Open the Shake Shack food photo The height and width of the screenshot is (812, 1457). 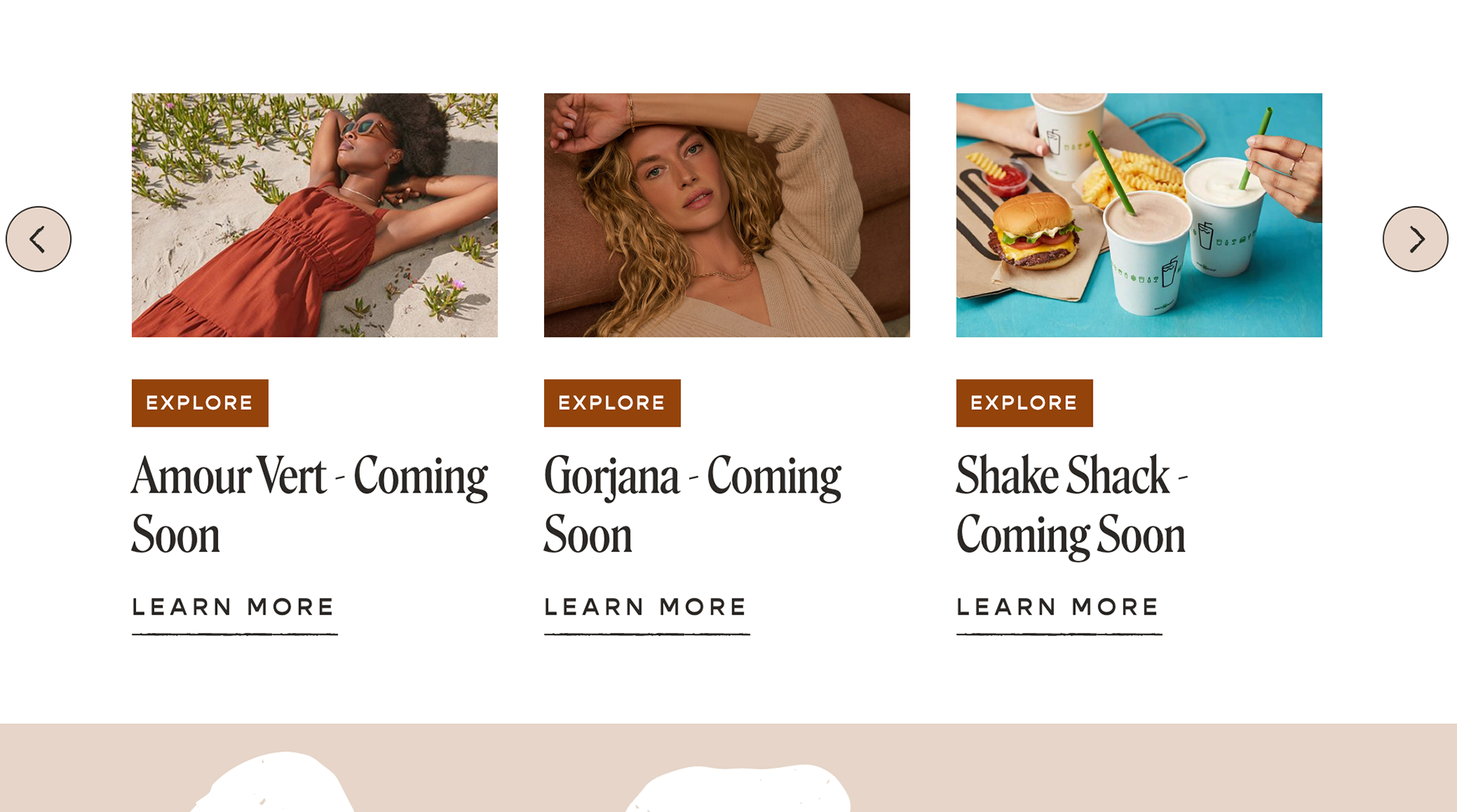(1139, 215)
